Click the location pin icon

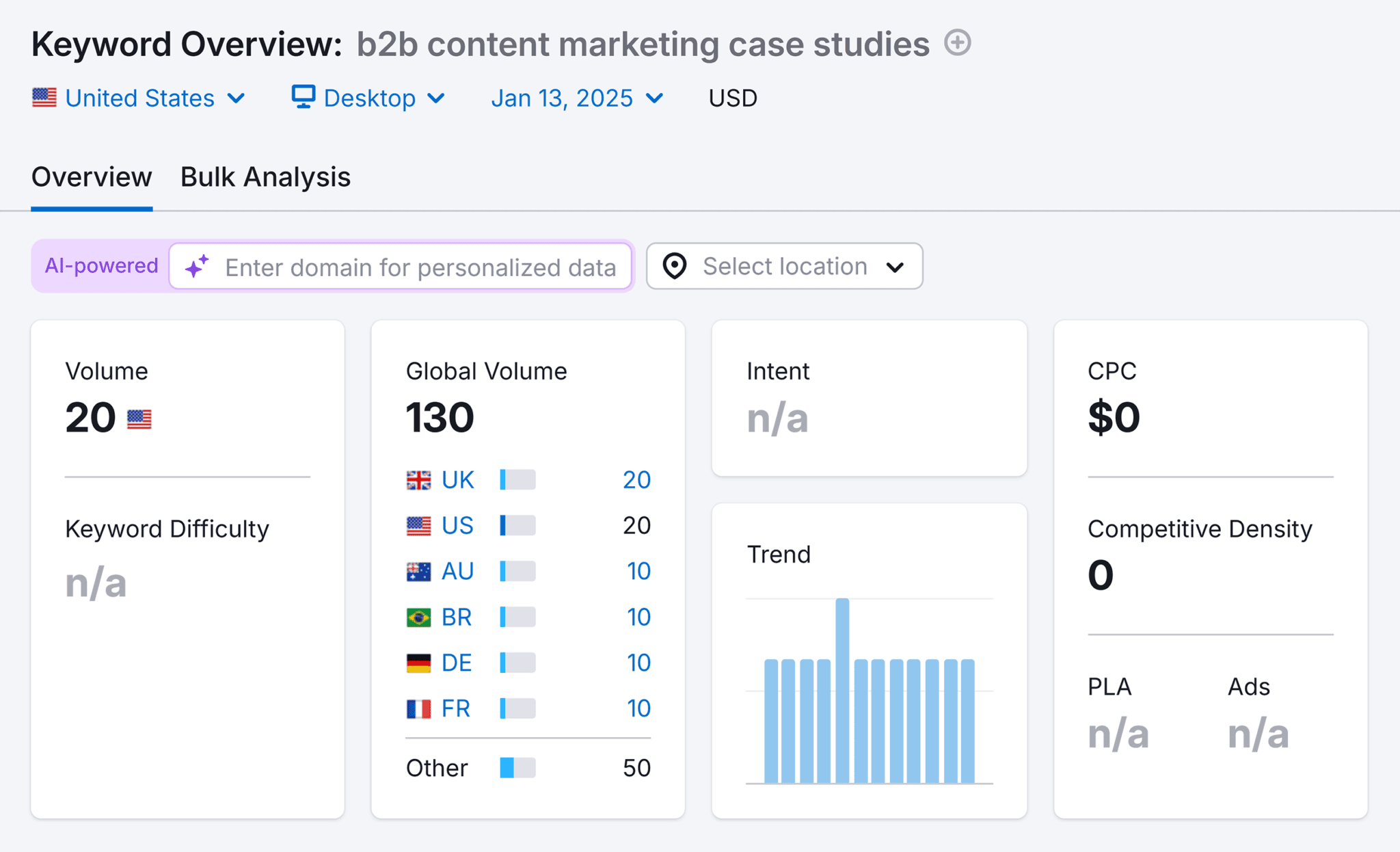pyautogui.click(x=675, y=267)
